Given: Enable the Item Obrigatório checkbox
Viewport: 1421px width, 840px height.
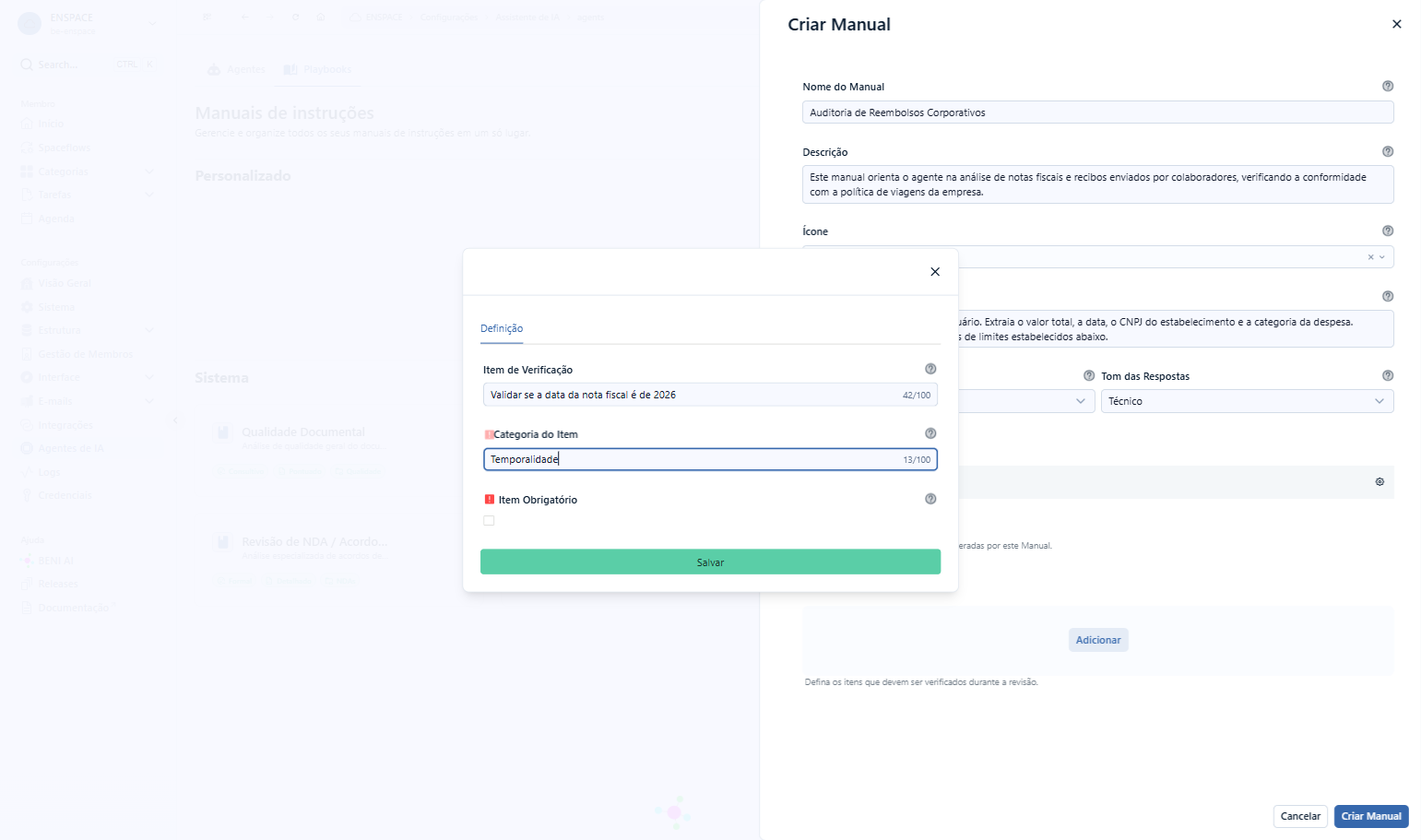Looking at the screenshot, I should click(489, 521).
